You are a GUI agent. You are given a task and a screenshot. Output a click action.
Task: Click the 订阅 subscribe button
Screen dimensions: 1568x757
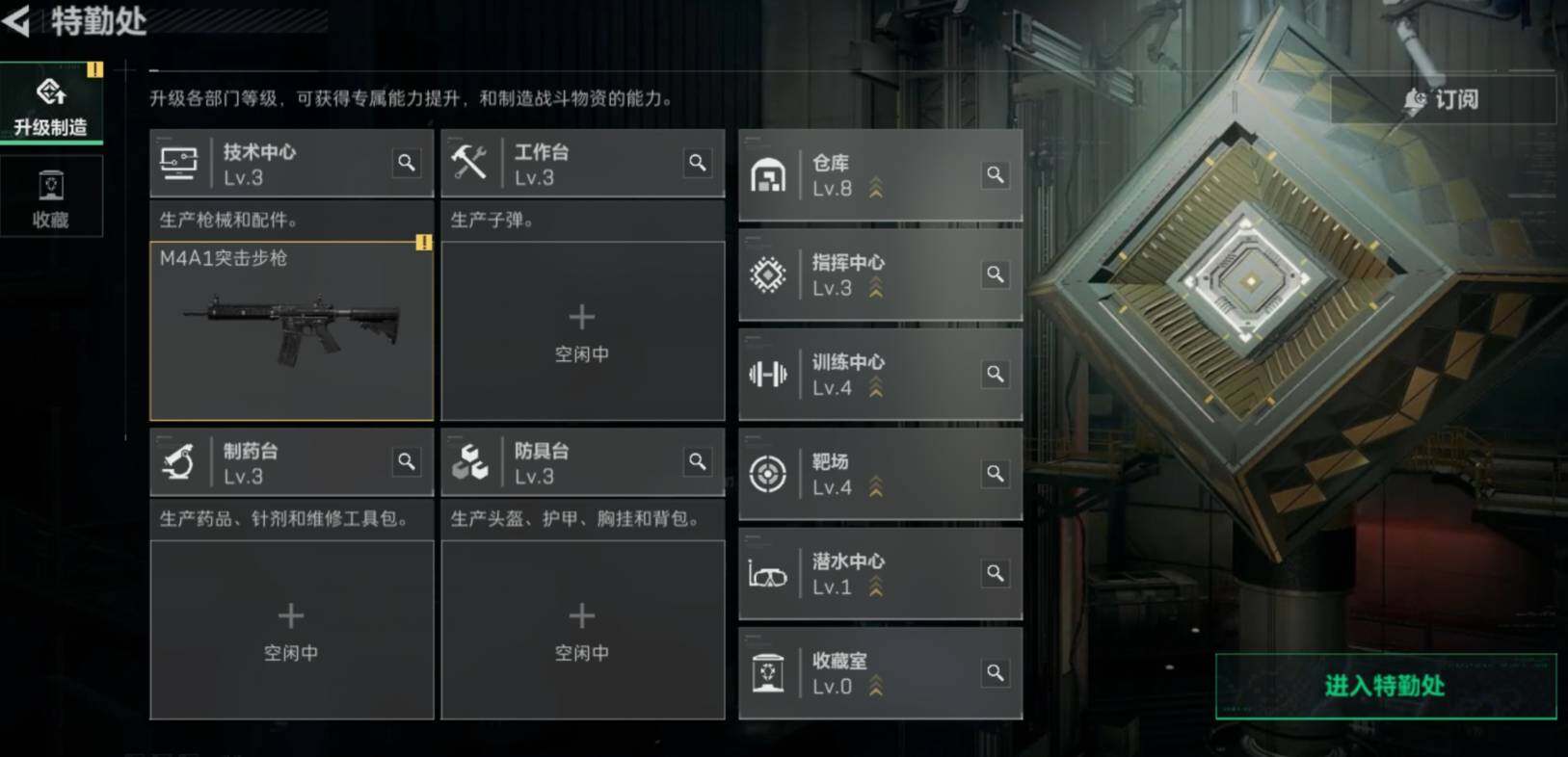(1443, 99)
